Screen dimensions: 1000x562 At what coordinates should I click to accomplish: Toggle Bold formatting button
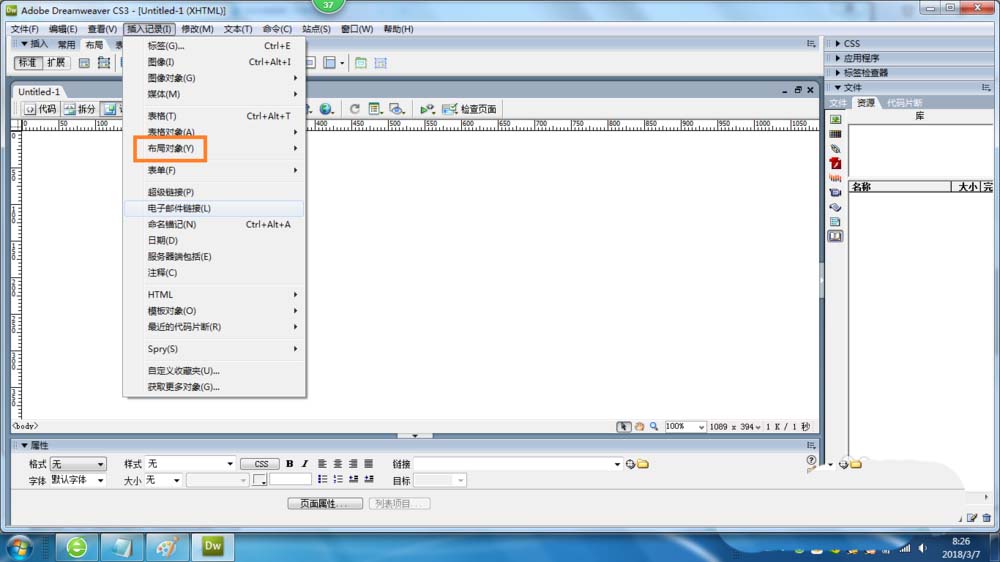(x=290, y=464)
